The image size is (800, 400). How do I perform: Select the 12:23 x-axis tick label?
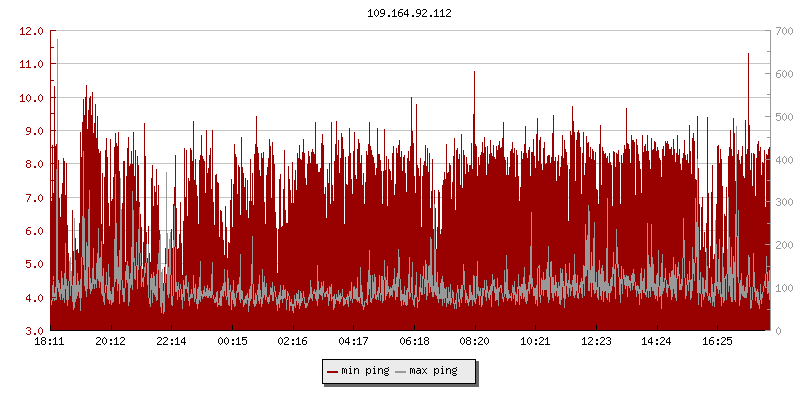point(595,342)
